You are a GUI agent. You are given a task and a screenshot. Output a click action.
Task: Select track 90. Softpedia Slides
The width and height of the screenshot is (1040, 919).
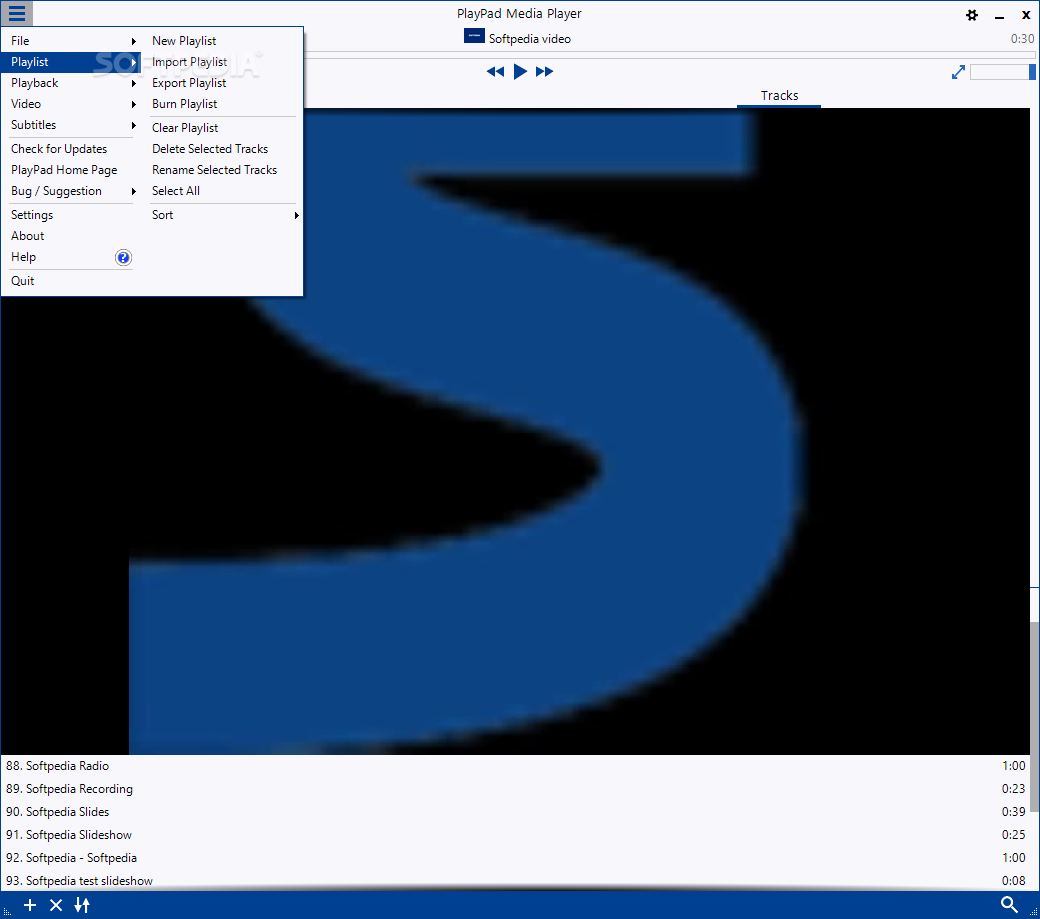coord(515,812)
